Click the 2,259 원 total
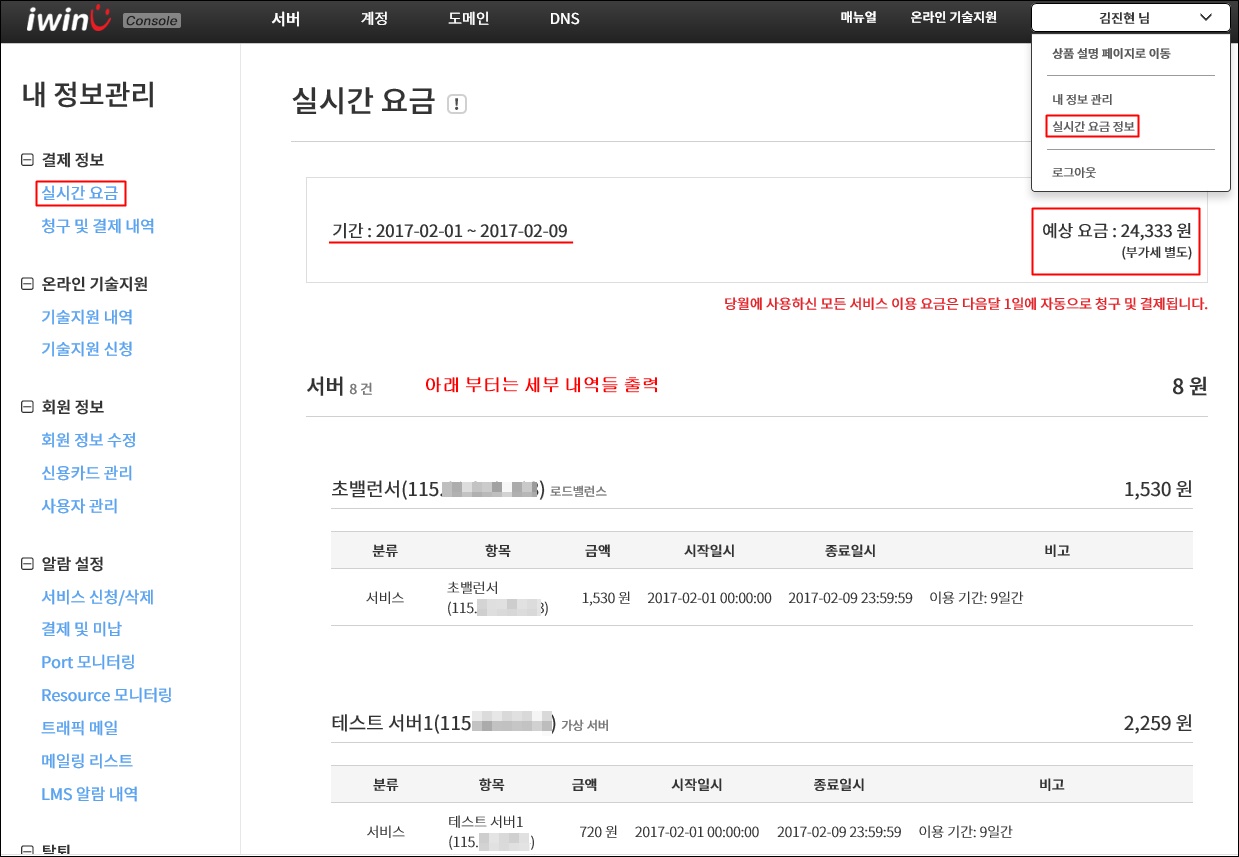The width and height of the screenshot is (1239, 857). (1158, 722)
